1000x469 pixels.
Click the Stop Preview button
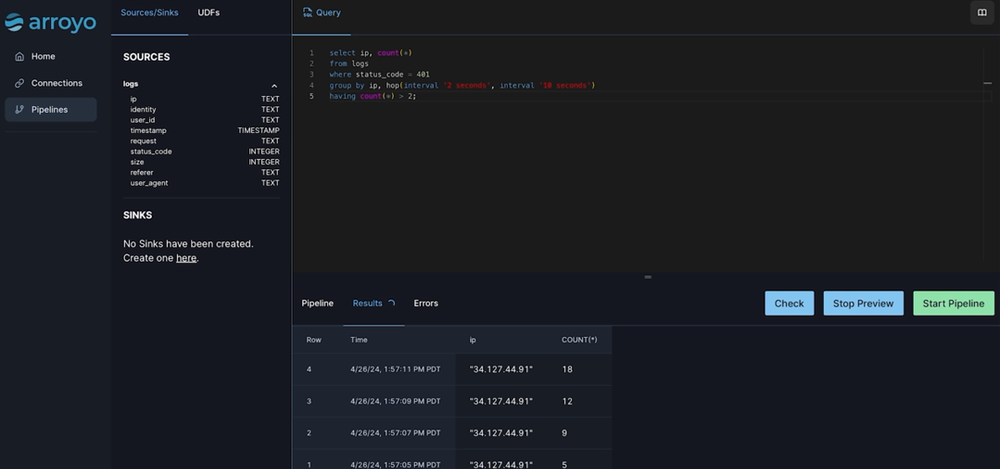863,303
